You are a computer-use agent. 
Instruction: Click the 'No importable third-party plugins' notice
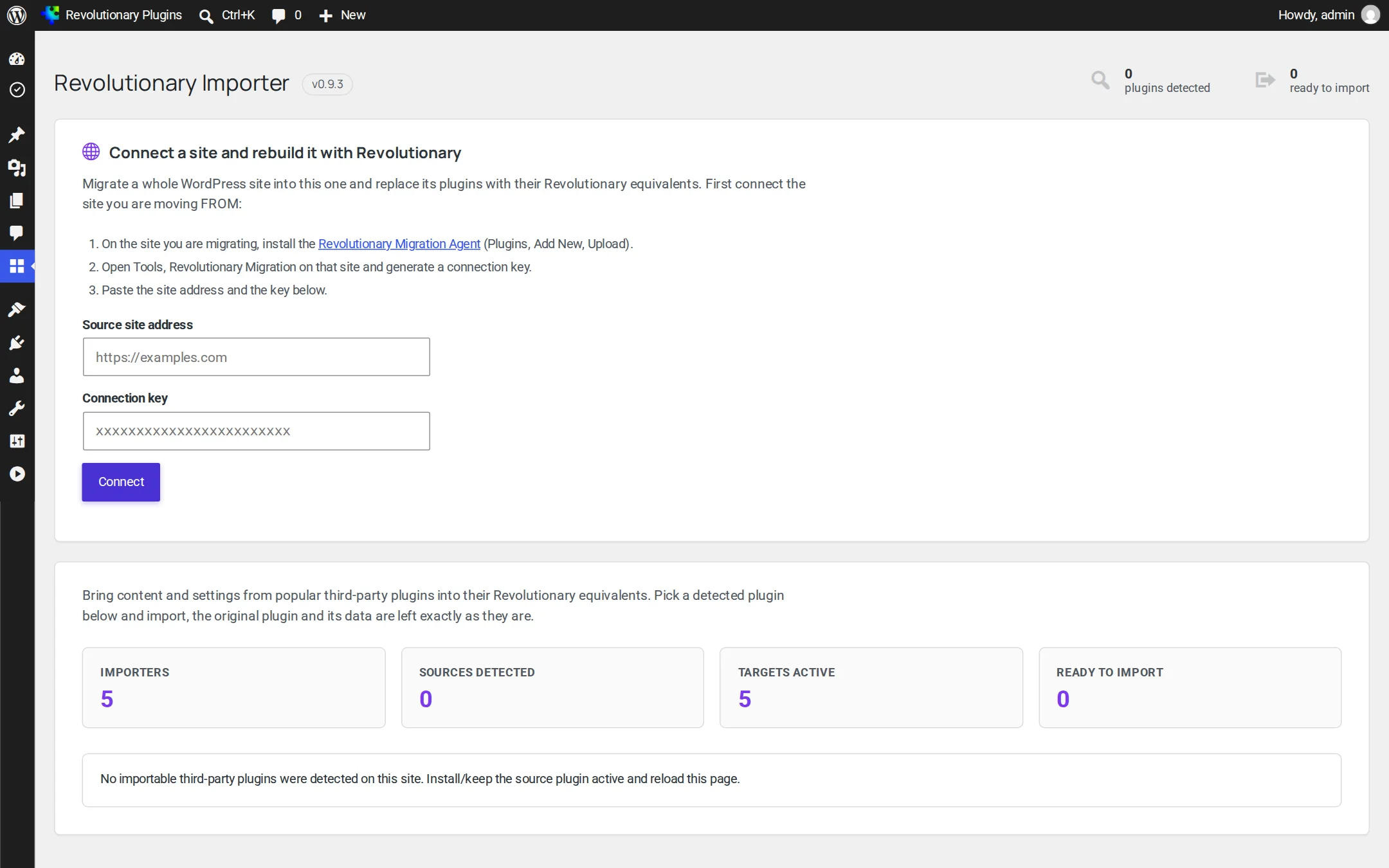712,780
